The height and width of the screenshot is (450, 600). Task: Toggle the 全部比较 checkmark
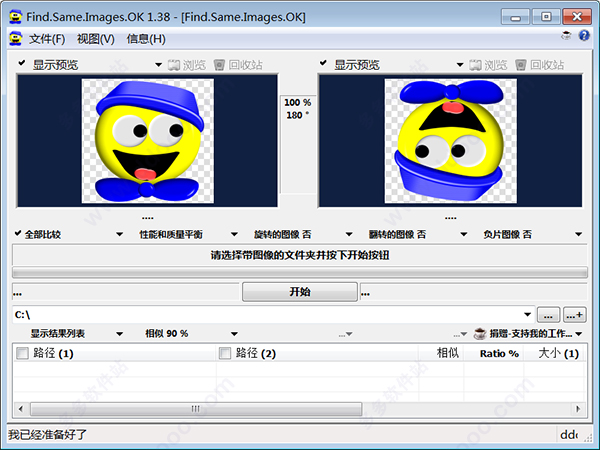tap(18, 233)
